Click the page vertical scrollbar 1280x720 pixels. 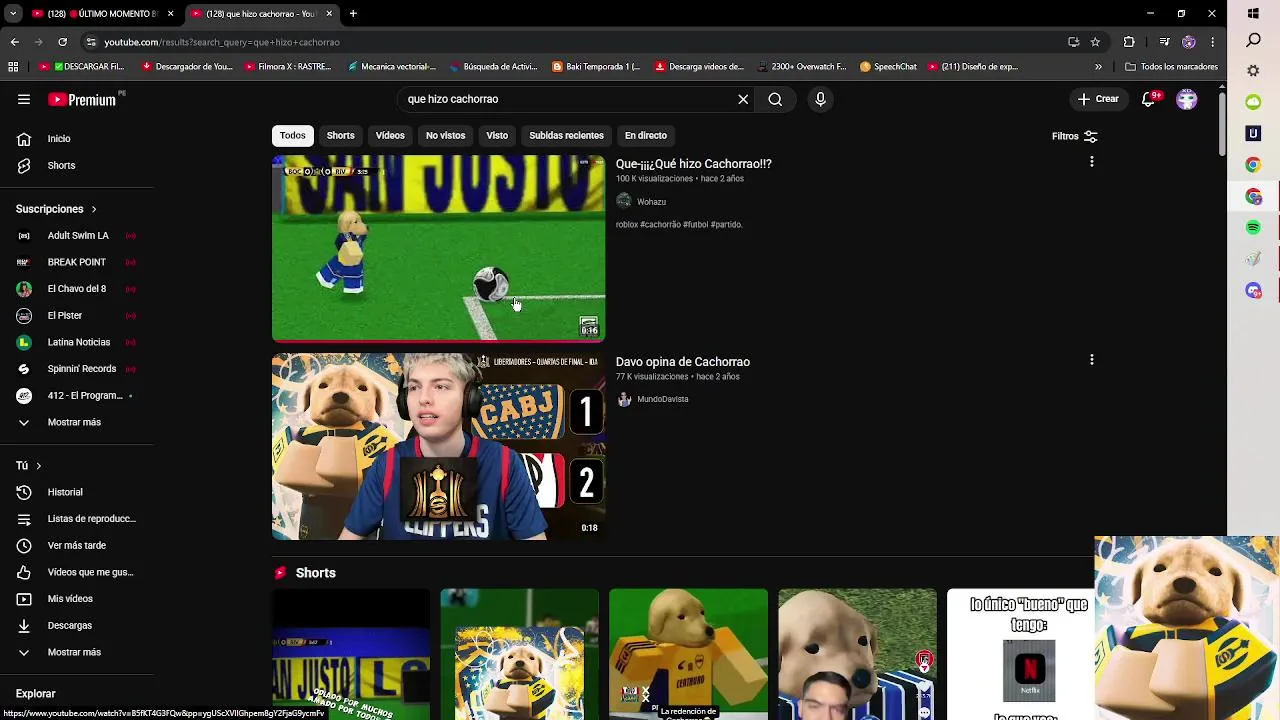pos(1221,122)
